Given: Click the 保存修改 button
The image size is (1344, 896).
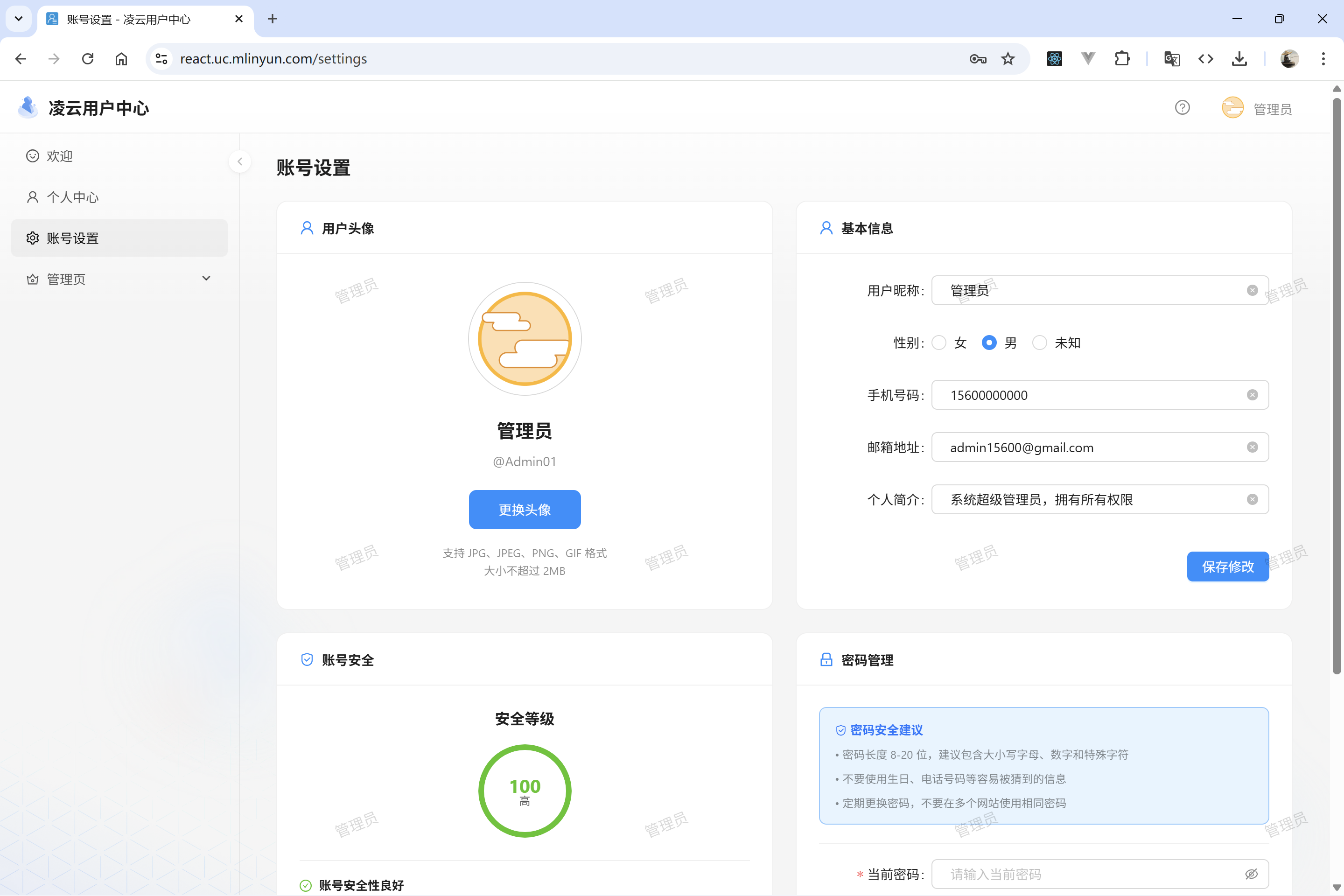Looking at the screenshot, I should pyautogui.click(x=1227, y=566).
